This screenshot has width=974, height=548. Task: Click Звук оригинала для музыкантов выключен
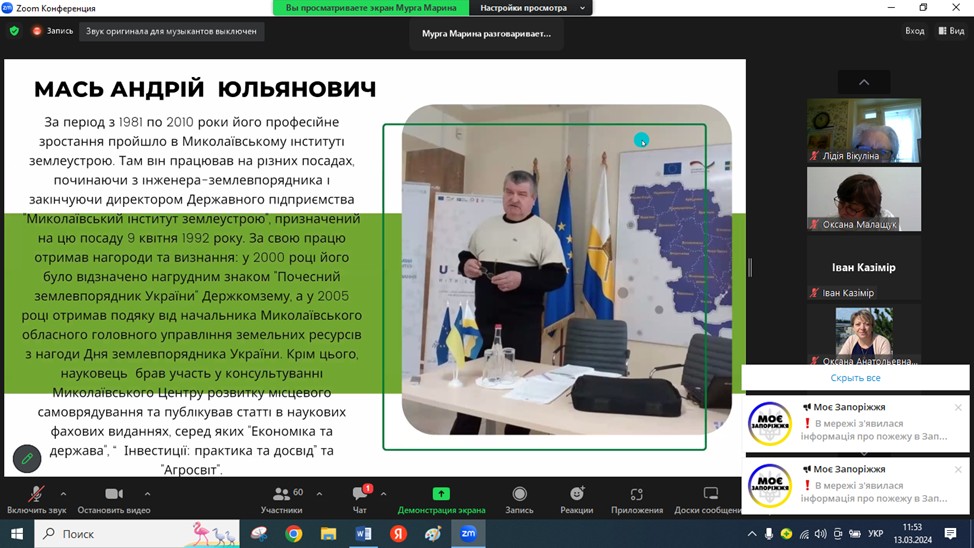tap(171, 31)
